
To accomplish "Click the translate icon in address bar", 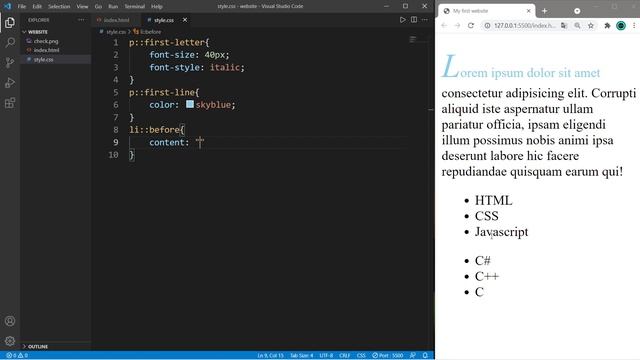I will click(564, 25).
